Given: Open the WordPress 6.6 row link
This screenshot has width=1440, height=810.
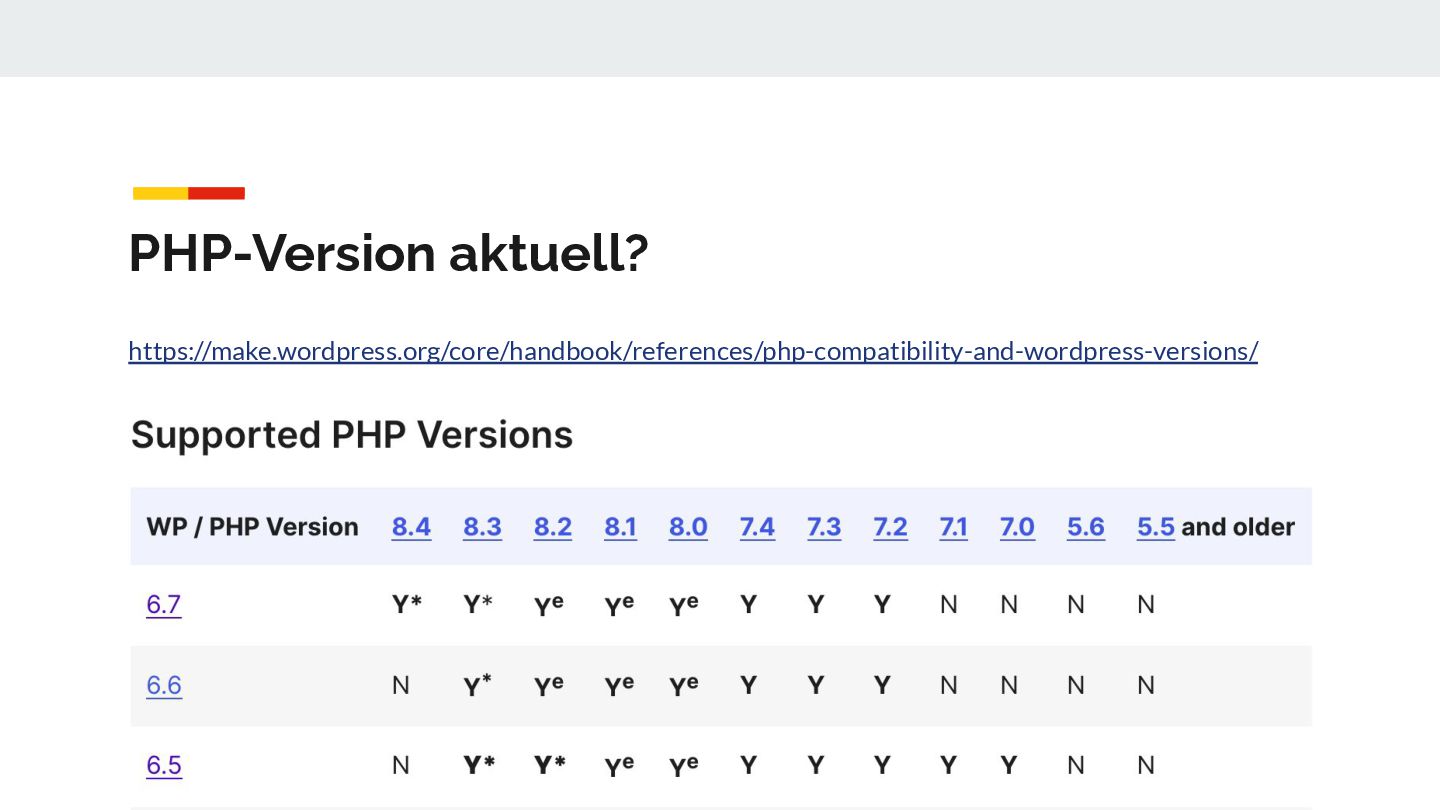Looking at the screenshot, I should coord(164,685).
